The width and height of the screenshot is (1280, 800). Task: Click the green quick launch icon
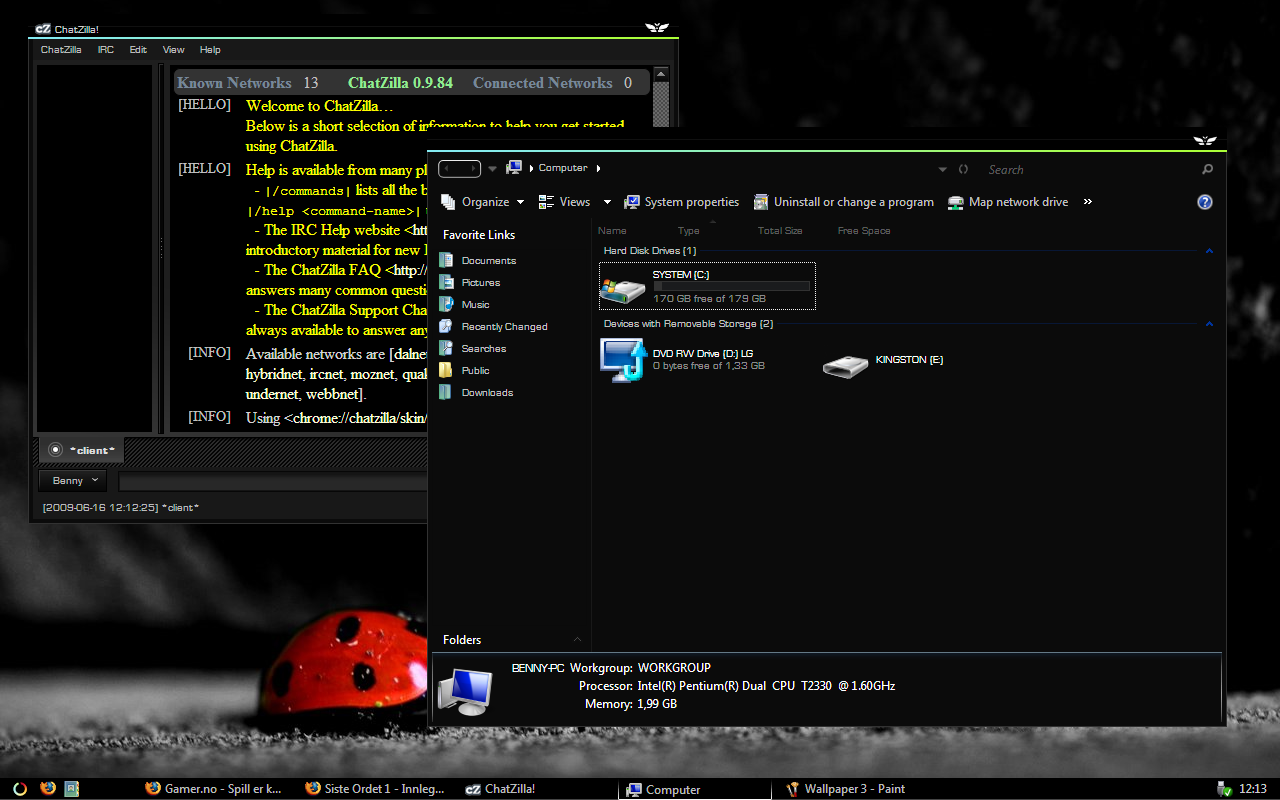coord(72,788)
